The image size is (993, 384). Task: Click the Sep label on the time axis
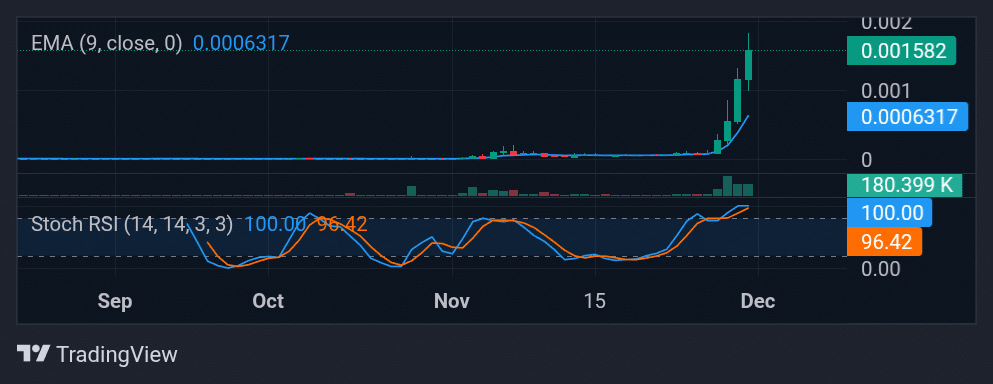click(x=115, y=302)
